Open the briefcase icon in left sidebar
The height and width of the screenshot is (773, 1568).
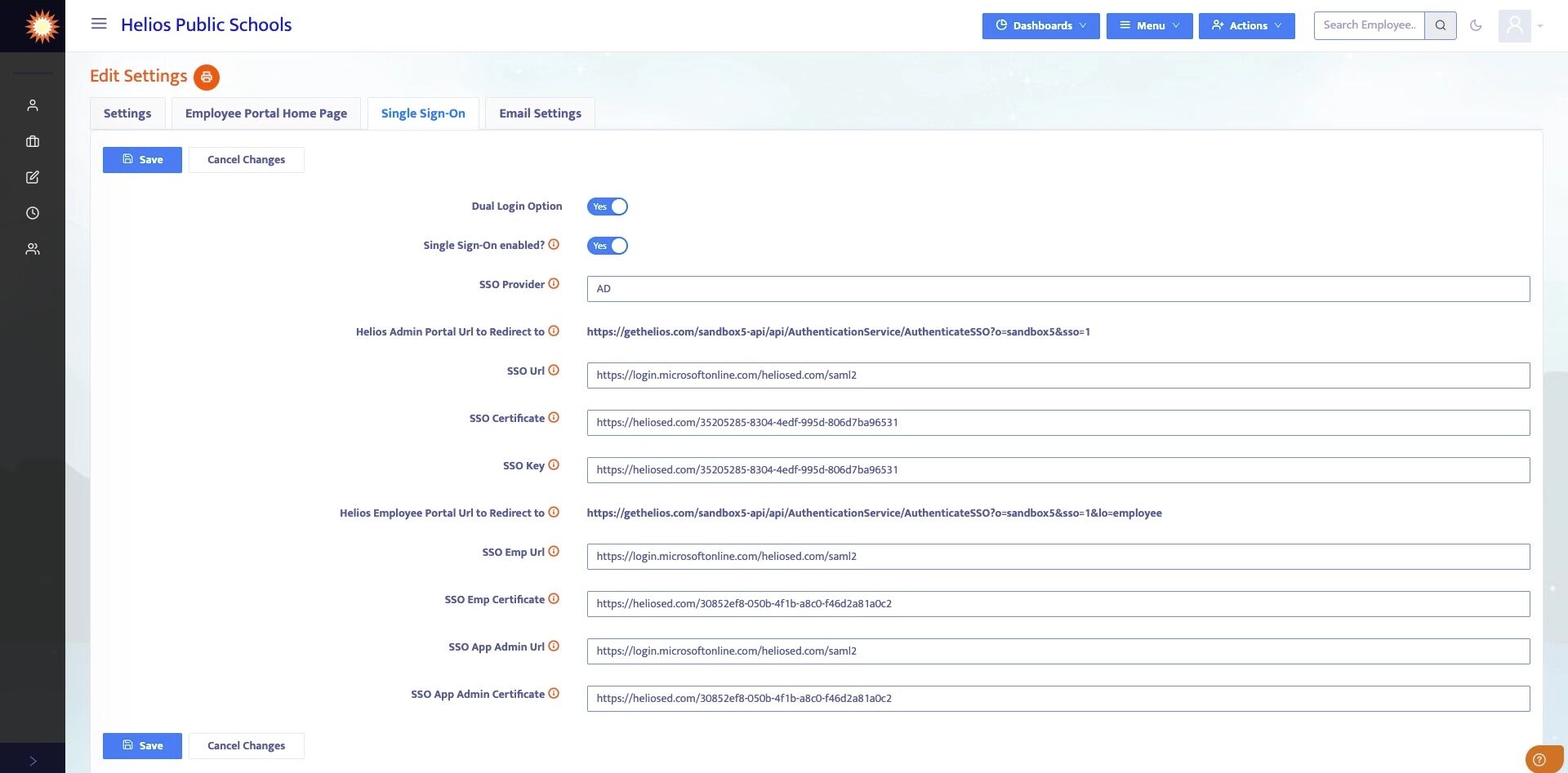click(33, 141)
